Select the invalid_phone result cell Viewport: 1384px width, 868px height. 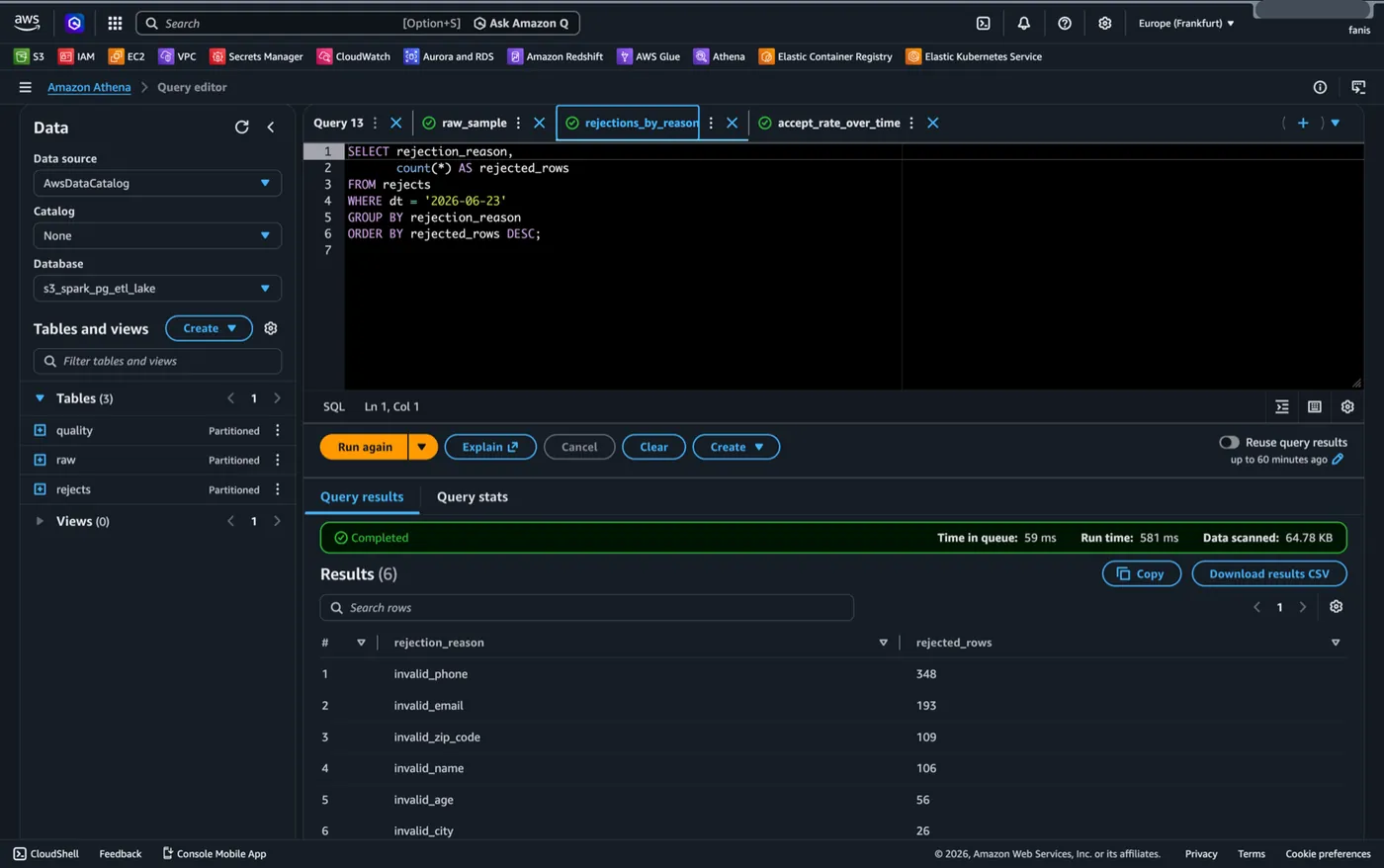431,673
